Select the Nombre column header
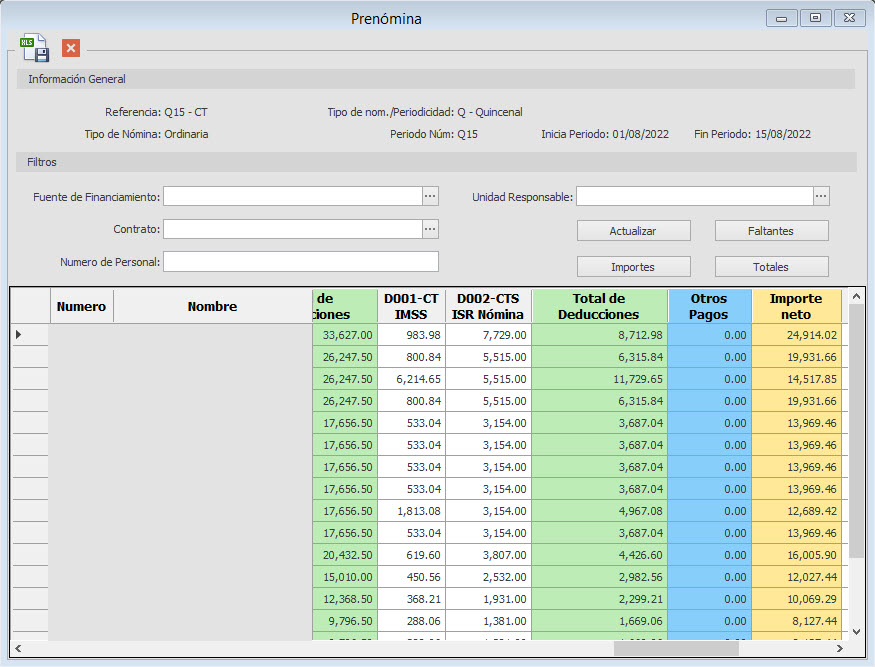The image size is (875, 667). tap(213, 306)
